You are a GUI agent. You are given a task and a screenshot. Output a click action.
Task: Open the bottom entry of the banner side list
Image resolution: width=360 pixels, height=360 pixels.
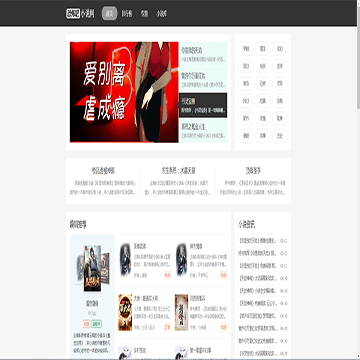[x=203, y=130]
